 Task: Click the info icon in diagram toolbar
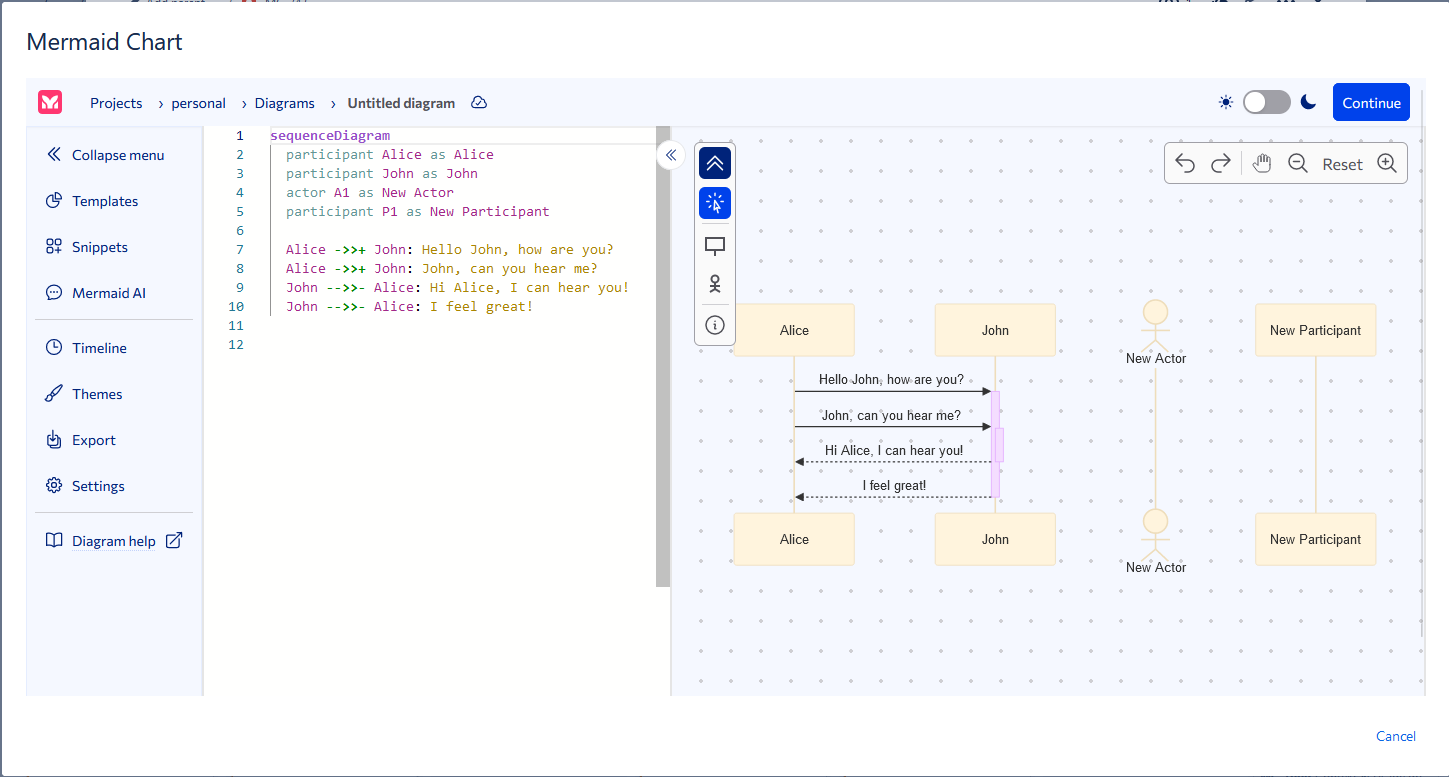pyautogui.click(x=715, y=325)
